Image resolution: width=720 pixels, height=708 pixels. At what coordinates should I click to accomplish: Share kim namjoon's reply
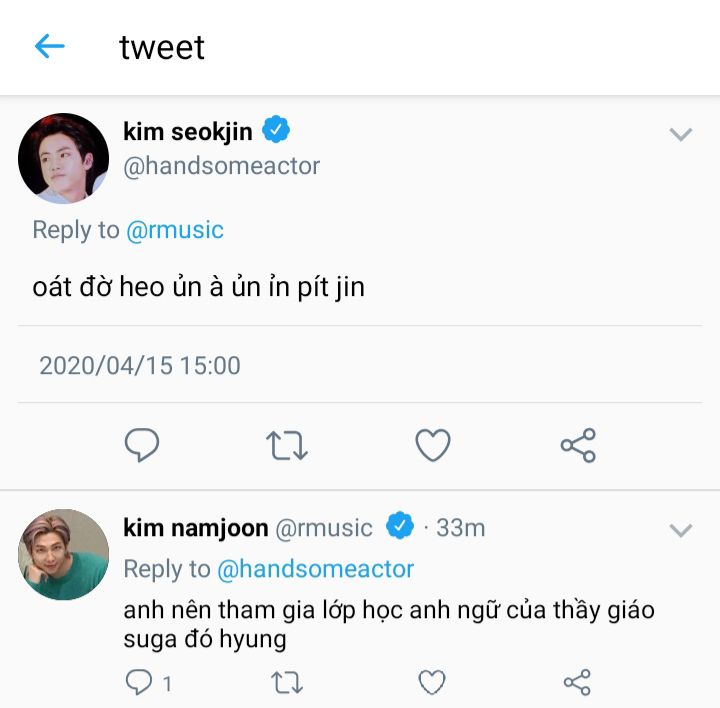(577, 682)
